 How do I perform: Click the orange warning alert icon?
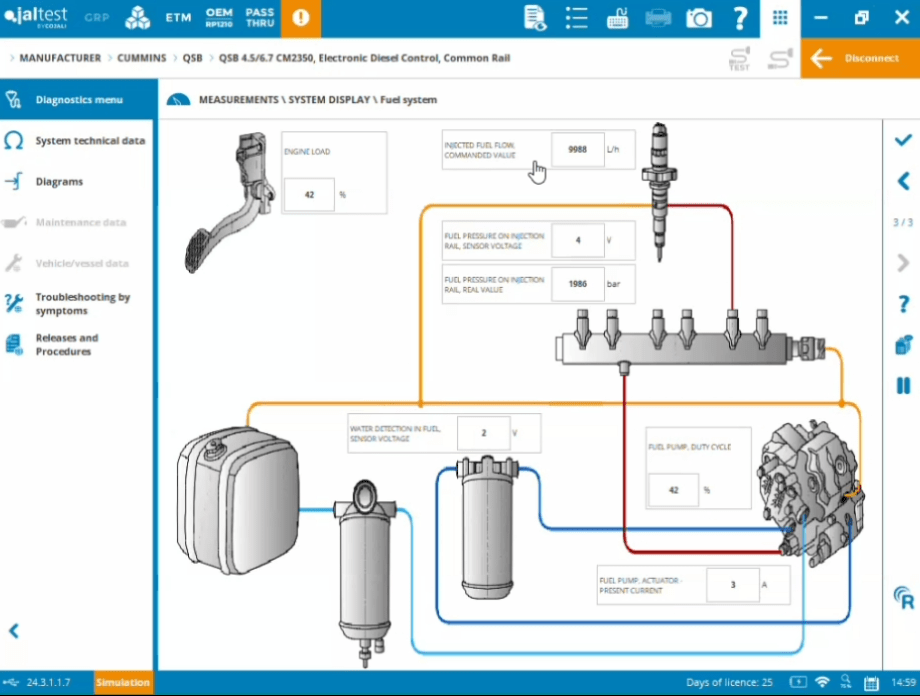[x=301, y=18]
